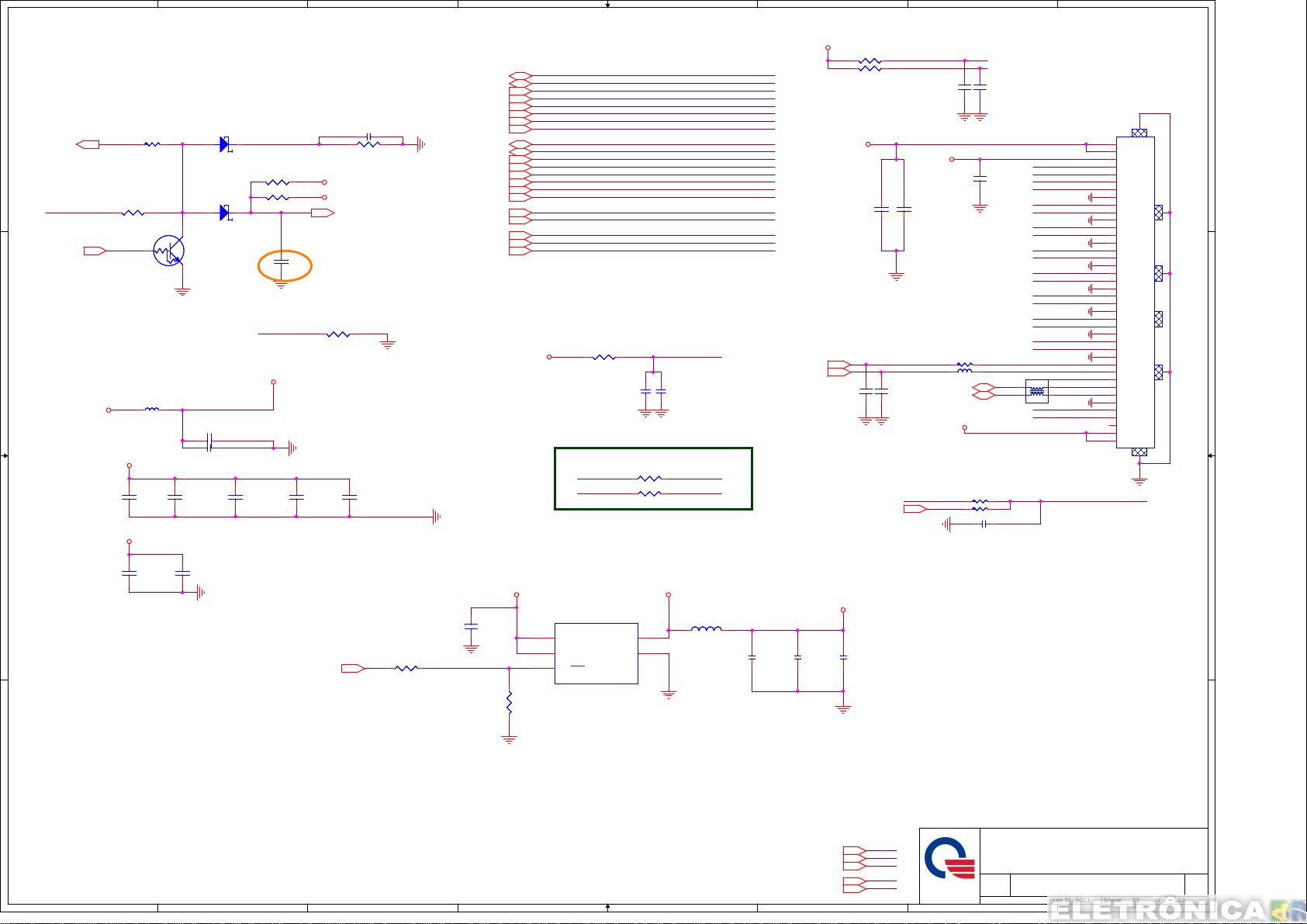Click the inductor at IC block output

[706, 629]
